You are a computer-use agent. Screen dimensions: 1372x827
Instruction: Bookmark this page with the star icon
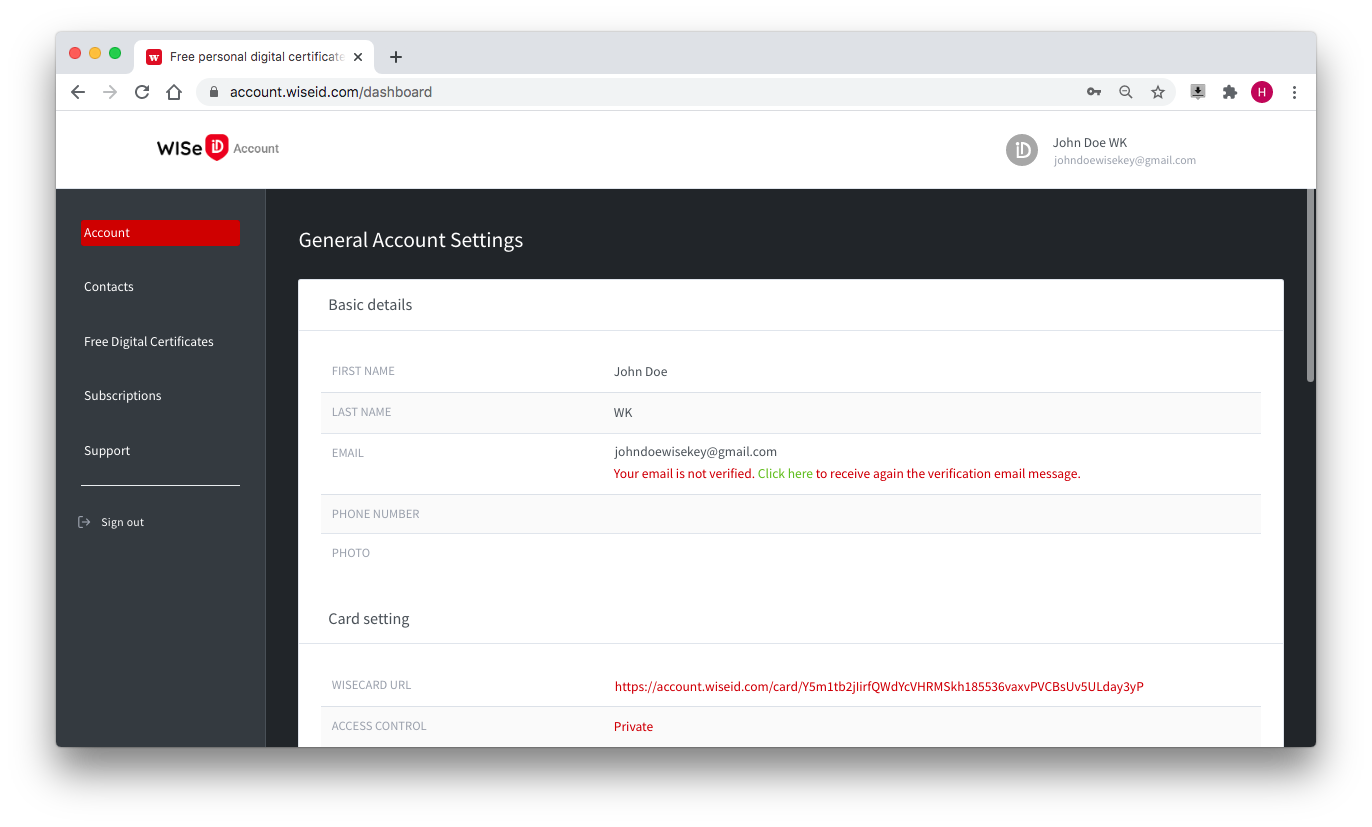(1158, 92)
